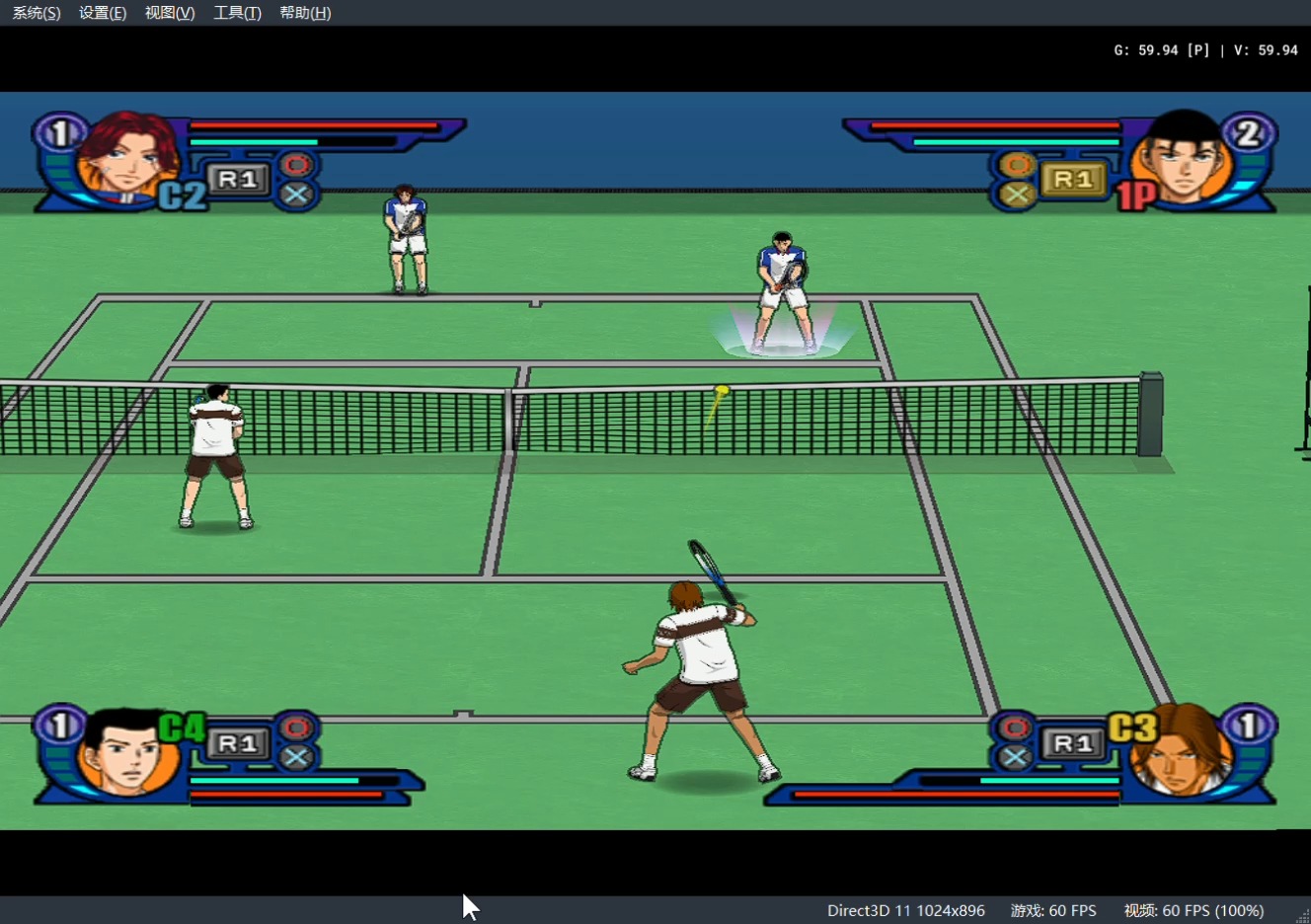Click the green C4 label
Image resolution: width=1311 pixels, height=924 pixels.
click(182, 729)
